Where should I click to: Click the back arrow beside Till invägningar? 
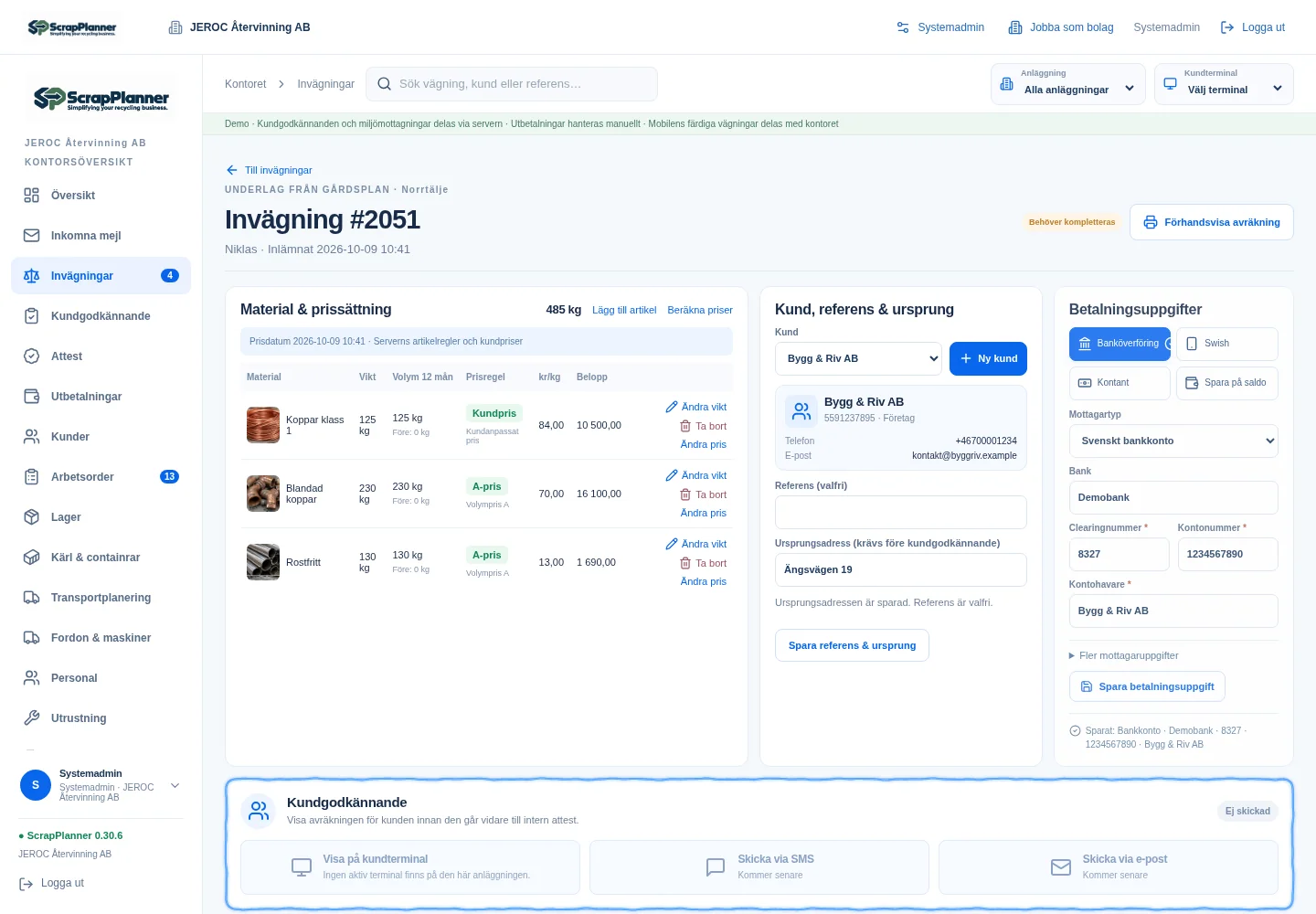tap(231, 170)
